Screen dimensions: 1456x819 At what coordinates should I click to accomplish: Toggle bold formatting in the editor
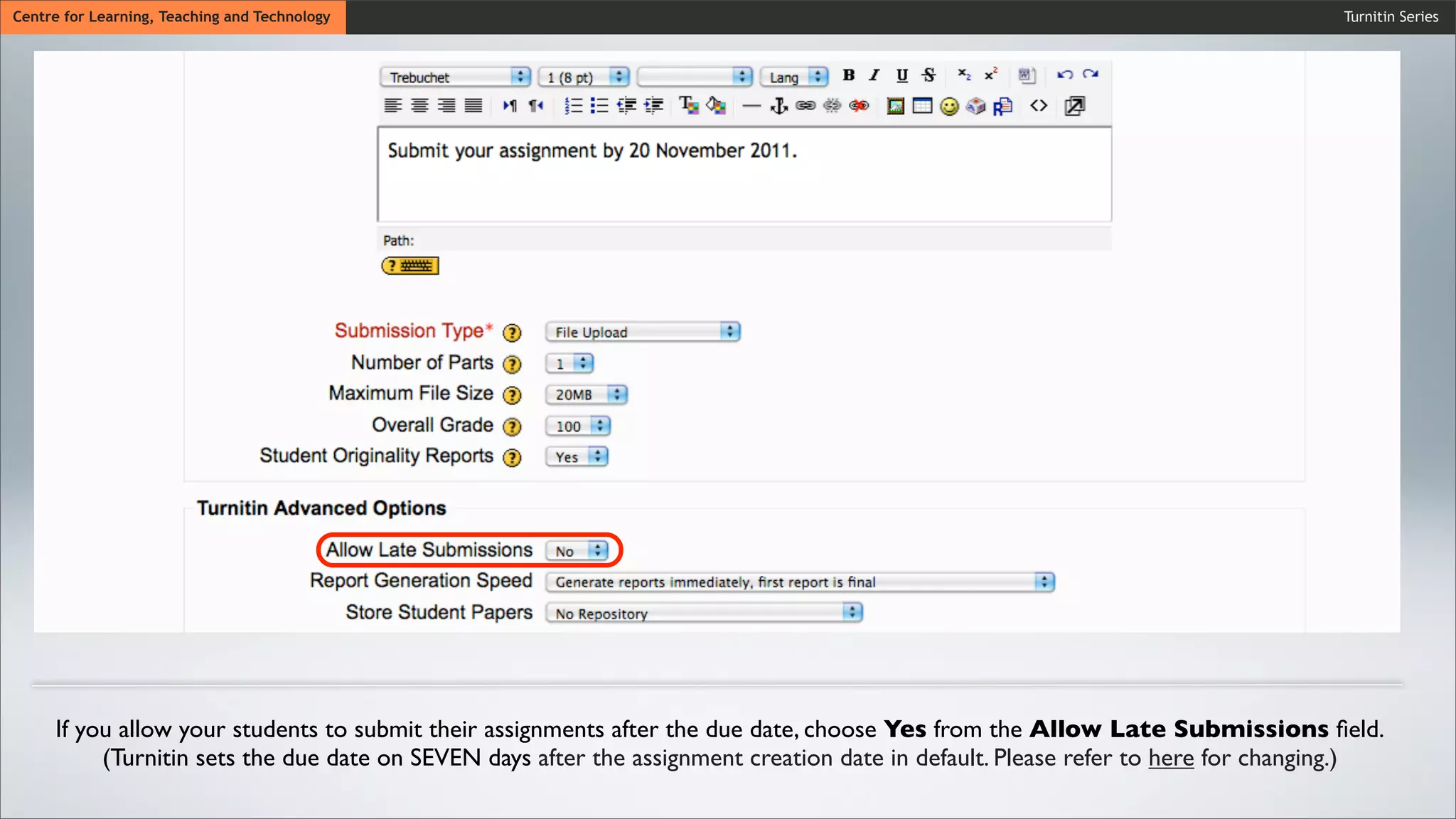848,75
